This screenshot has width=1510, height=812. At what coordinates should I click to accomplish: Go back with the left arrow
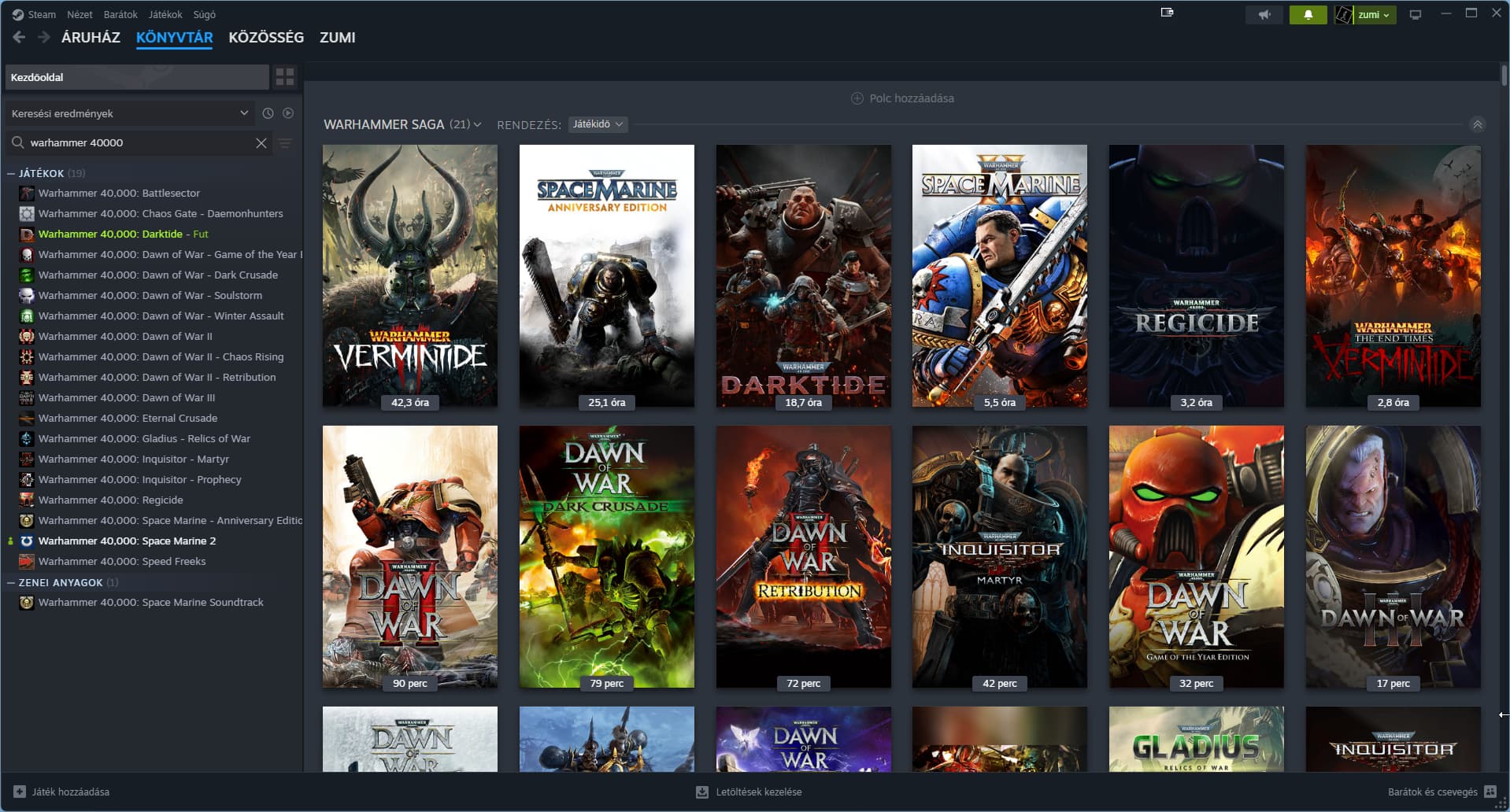click(19, 37)
